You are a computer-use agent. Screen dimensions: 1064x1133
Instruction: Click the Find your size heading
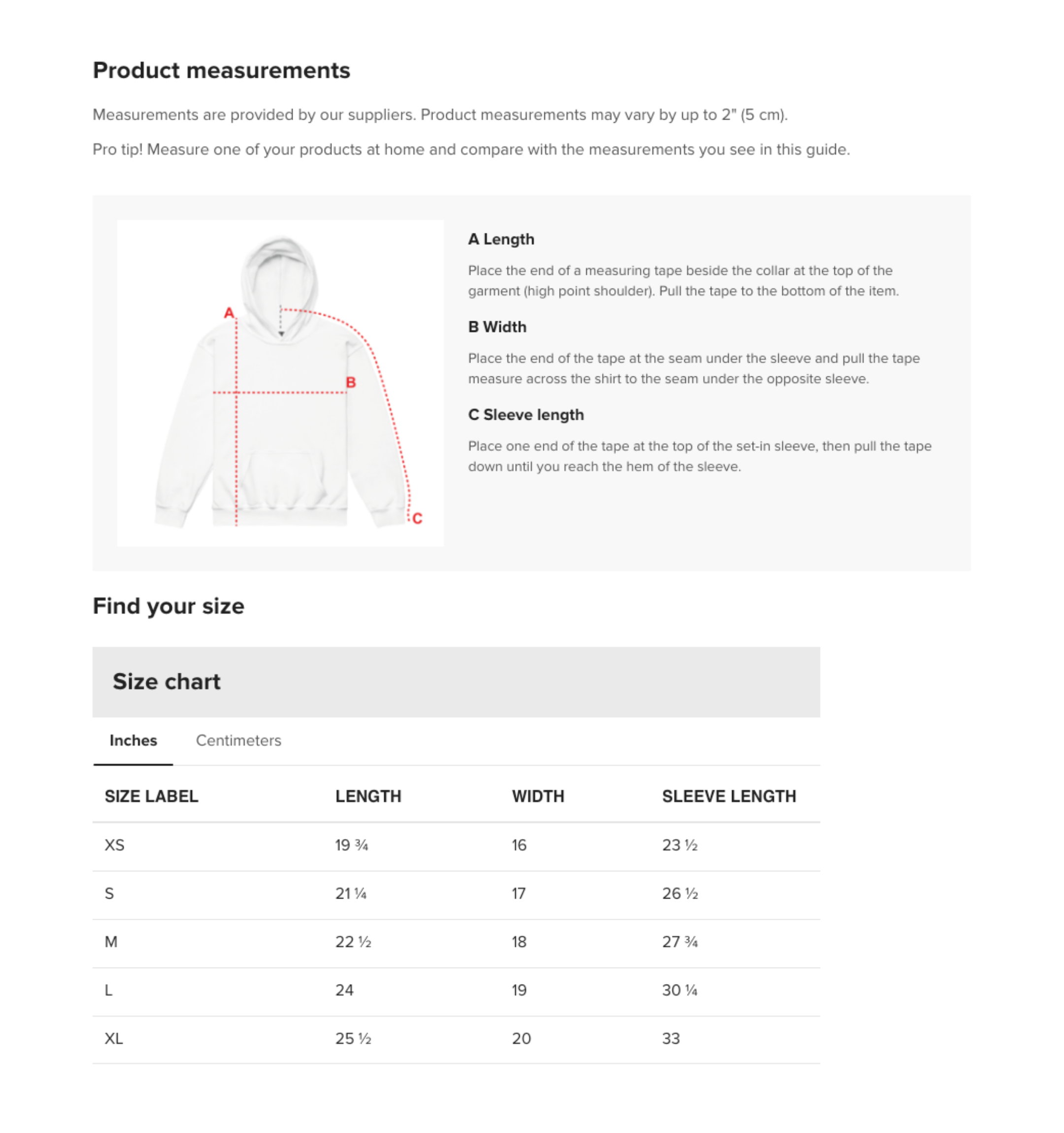(168, 606)
